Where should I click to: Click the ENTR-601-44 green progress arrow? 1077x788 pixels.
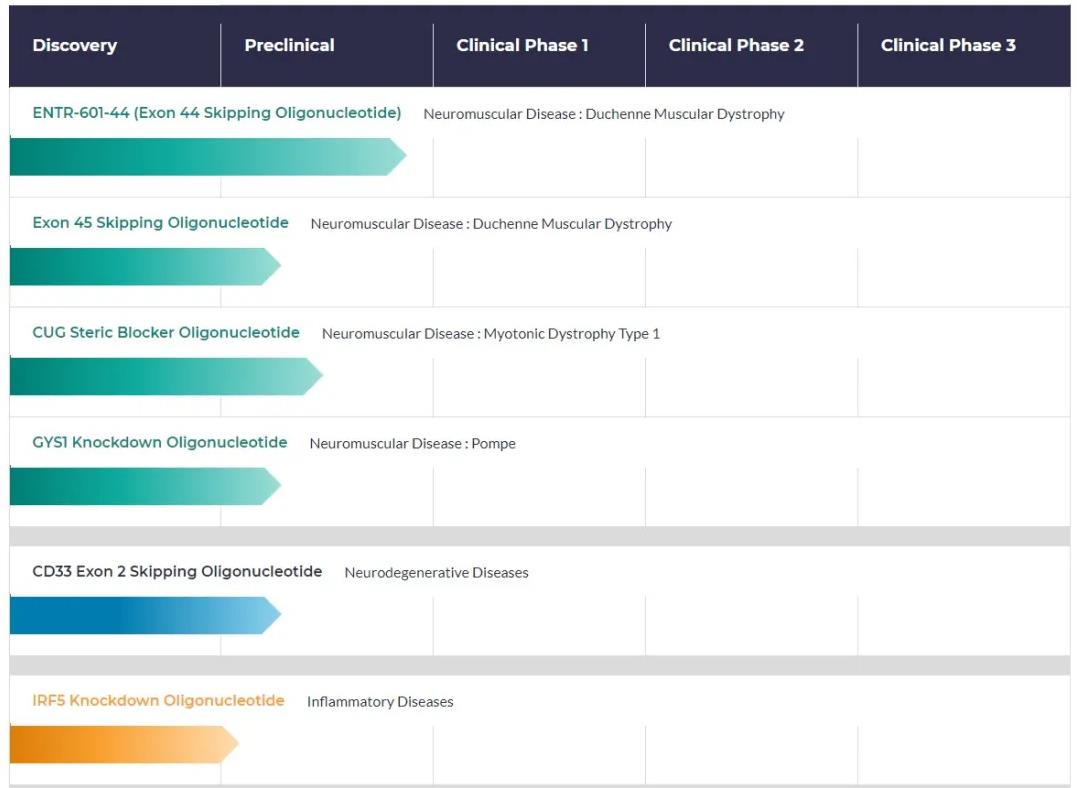point(205,157)
